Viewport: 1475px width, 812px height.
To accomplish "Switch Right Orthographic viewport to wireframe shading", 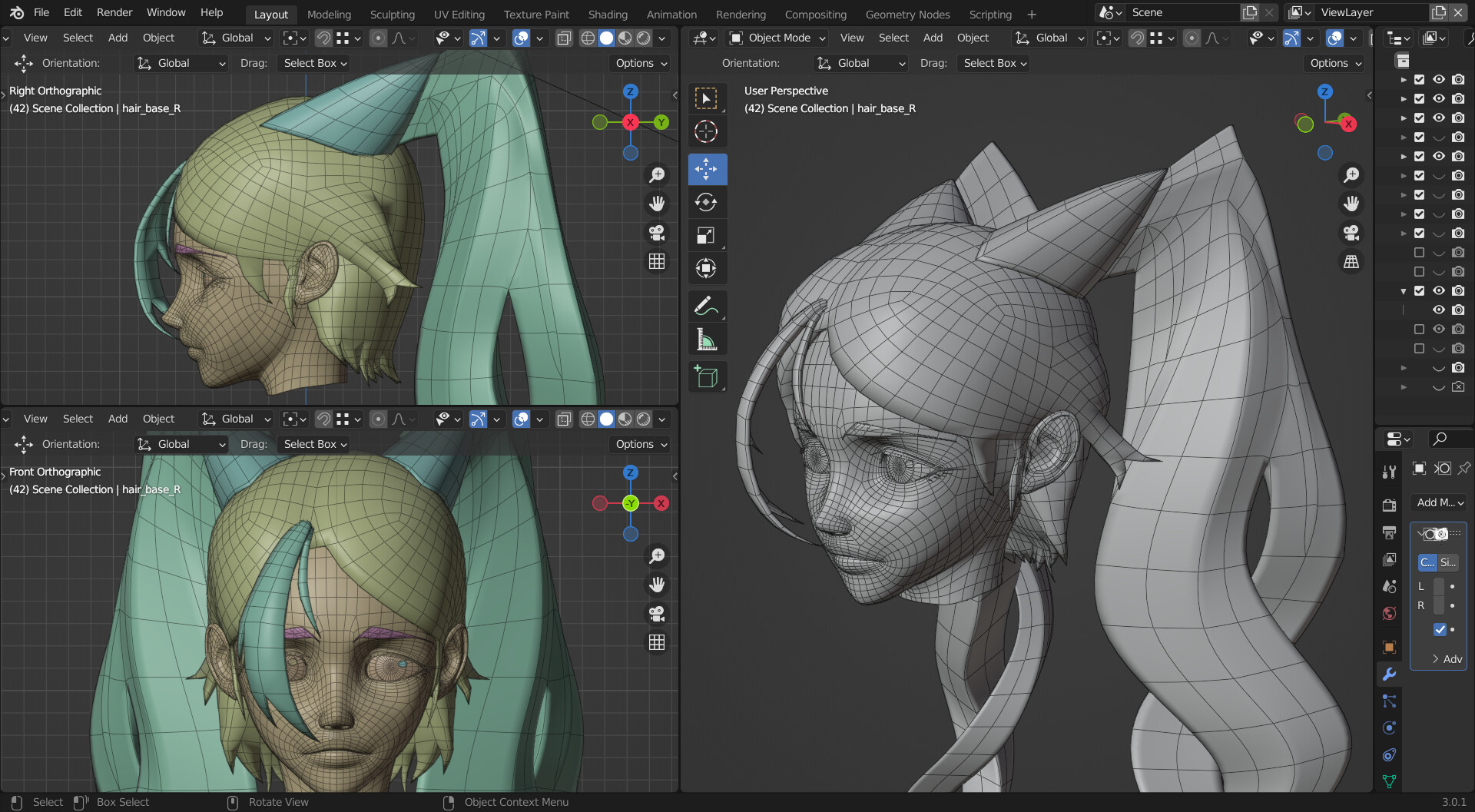I will 588,38.
